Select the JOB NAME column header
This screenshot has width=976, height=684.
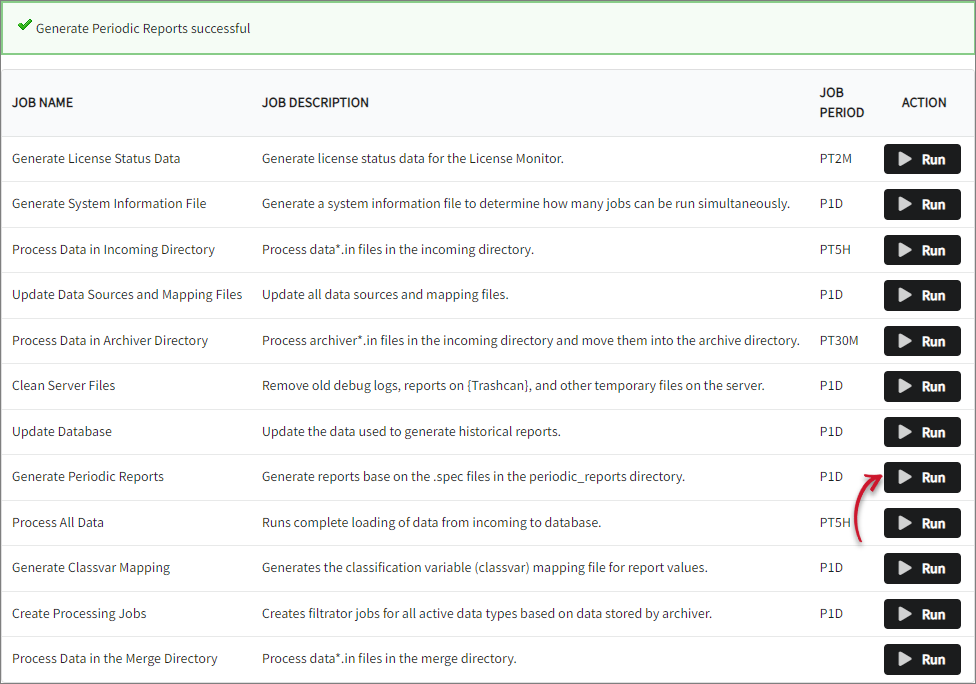pyautogui.click(x=41, y=102)
